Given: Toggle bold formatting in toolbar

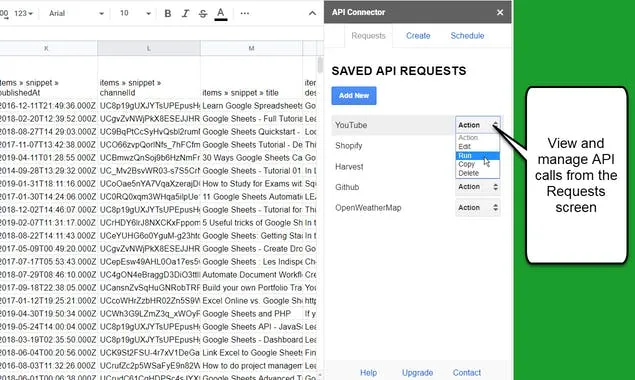Looking at the screenshot, I should click(x=168, y=13).
